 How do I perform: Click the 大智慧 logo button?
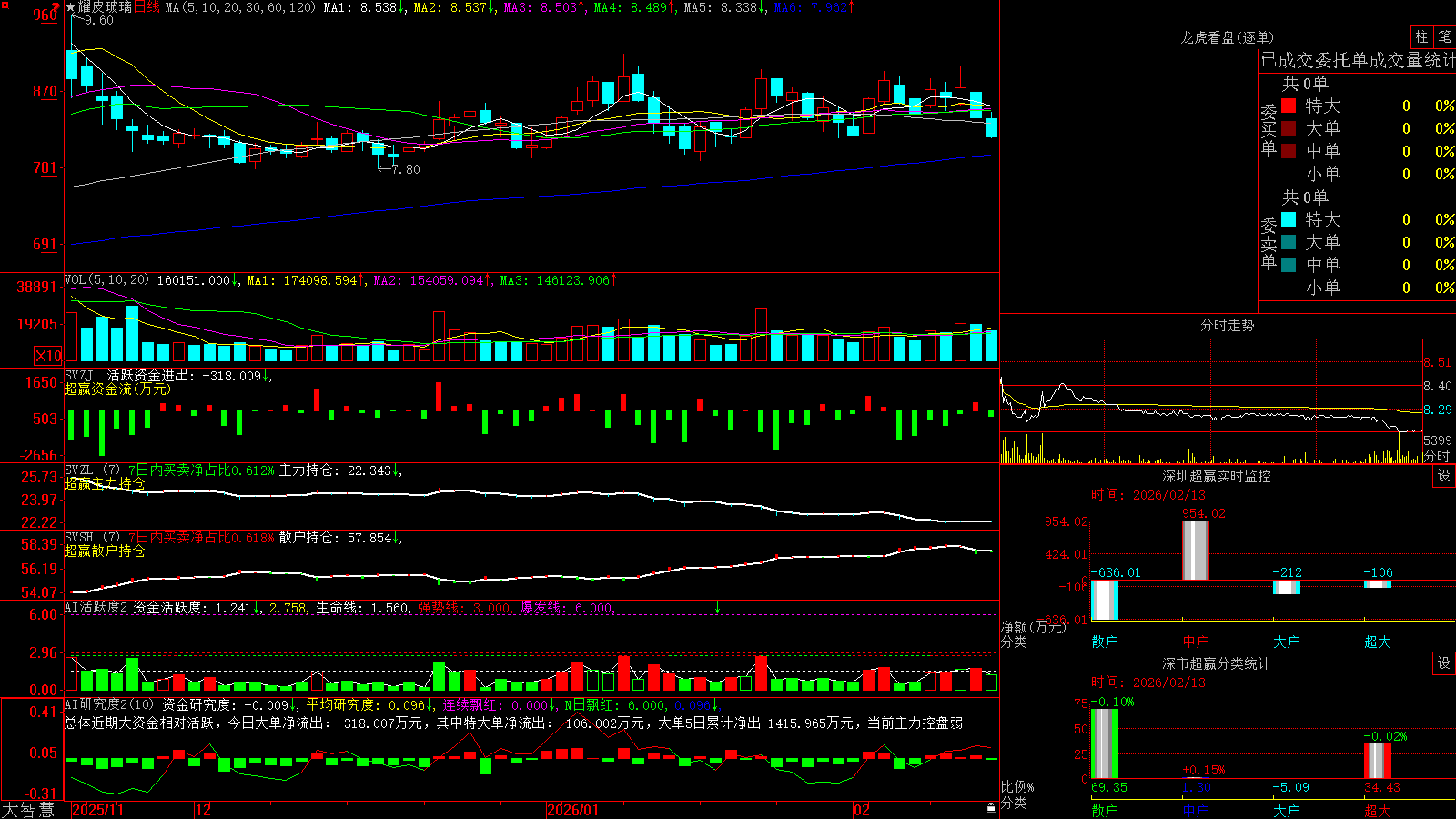[x=28, y=810]
